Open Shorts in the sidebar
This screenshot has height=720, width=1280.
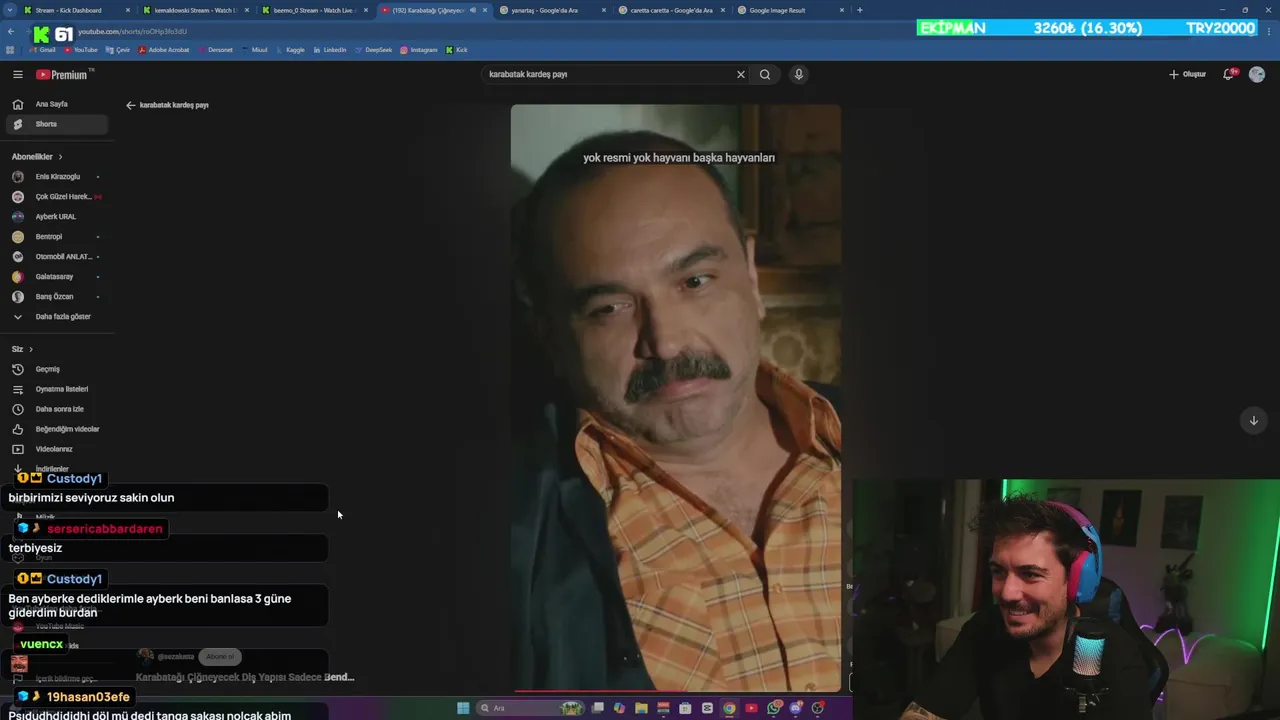point(56,124)
